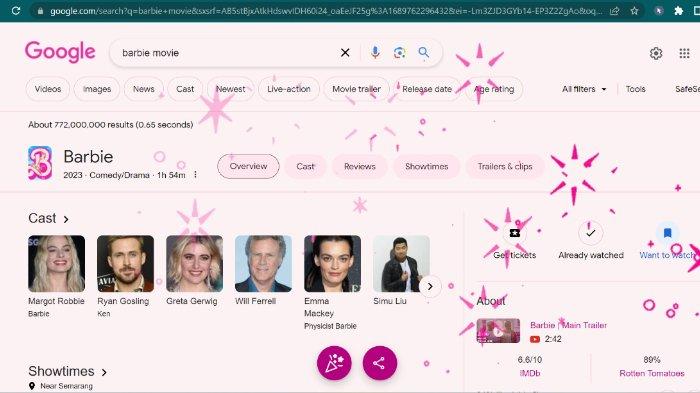This screenshot has width=700, height=393.
Task: Open the Google apps grid
Action: 684,54
